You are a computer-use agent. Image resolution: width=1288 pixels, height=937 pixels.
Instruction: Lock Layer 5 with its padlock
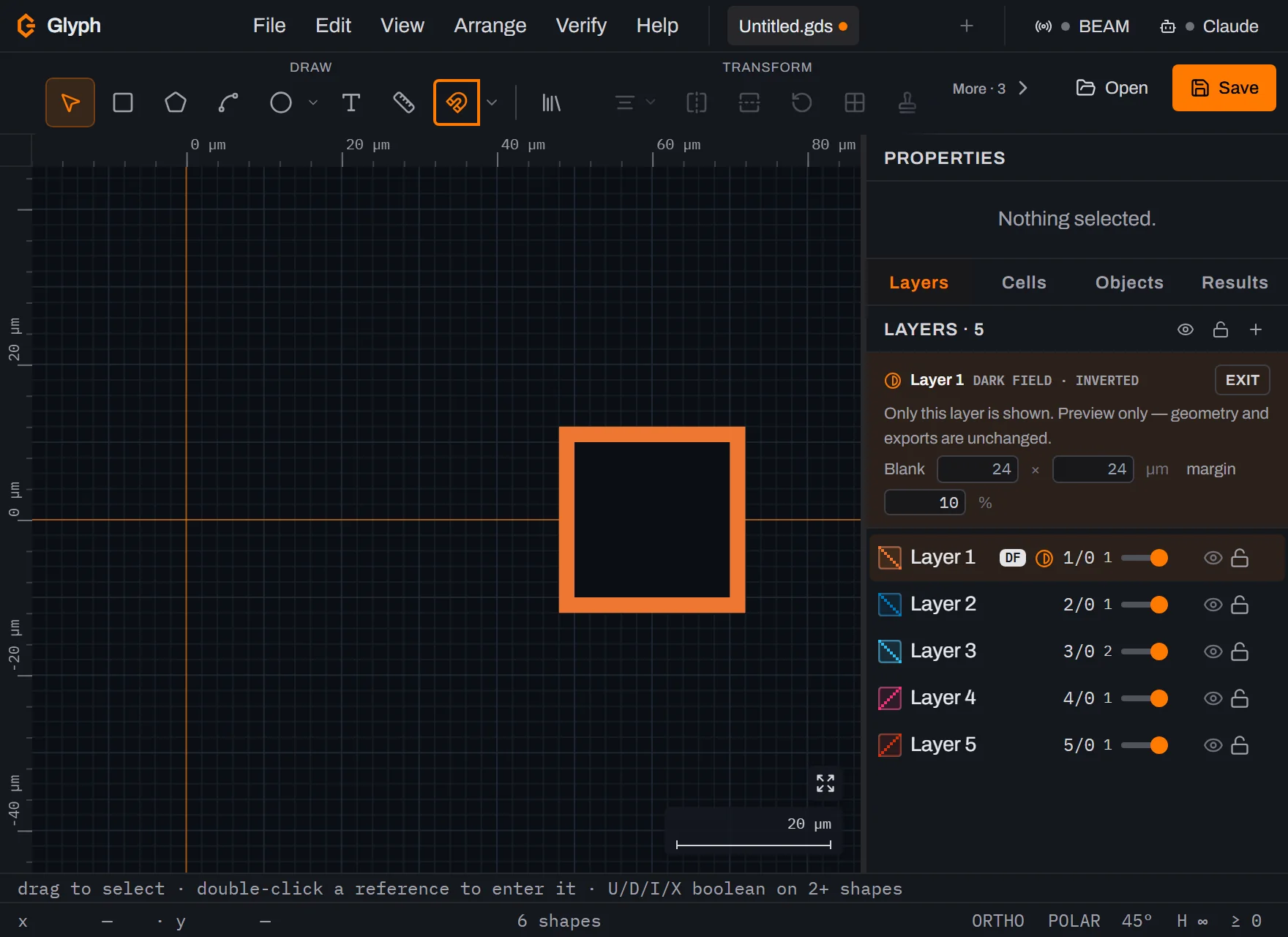point(1240,745)
